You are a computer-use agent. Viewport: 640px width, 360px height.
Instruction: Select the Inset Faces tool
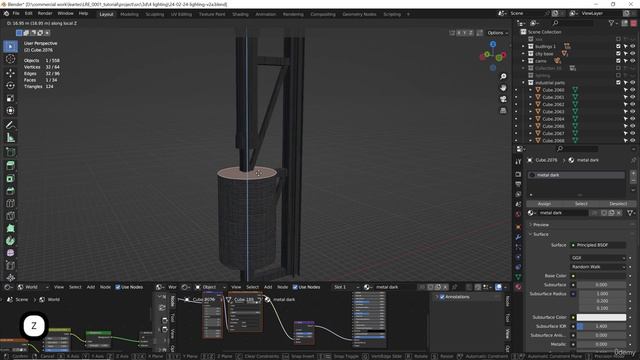pos(11,178)
